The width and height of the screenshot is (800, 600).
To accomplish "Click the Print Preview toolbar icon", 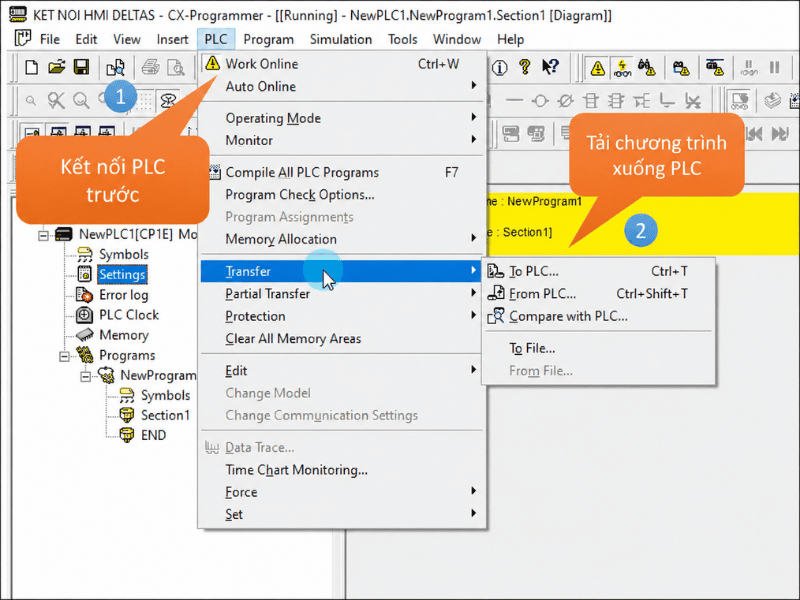I will (176, 67).
